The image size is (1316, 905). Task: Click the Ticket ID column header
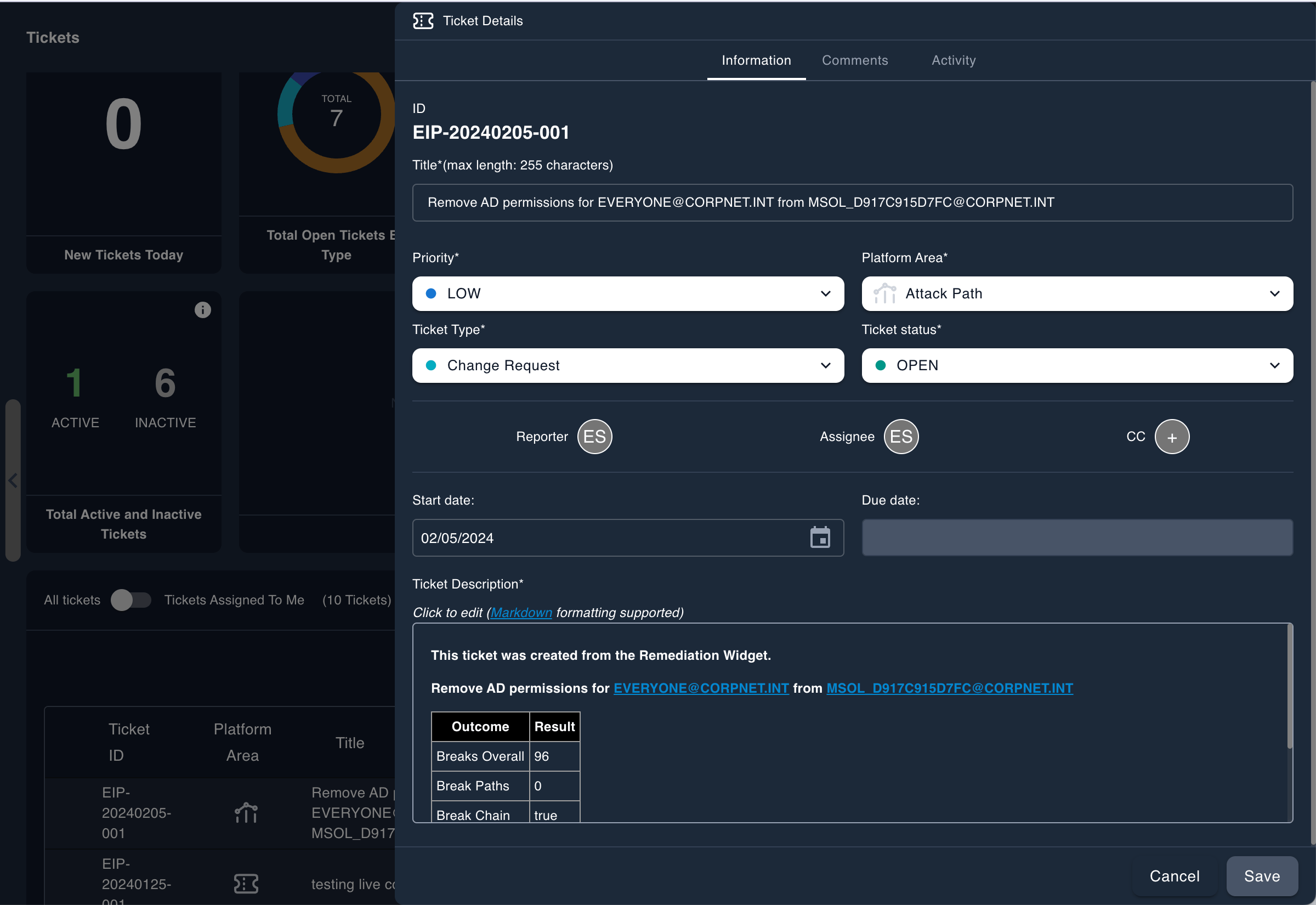coord(129,742)
